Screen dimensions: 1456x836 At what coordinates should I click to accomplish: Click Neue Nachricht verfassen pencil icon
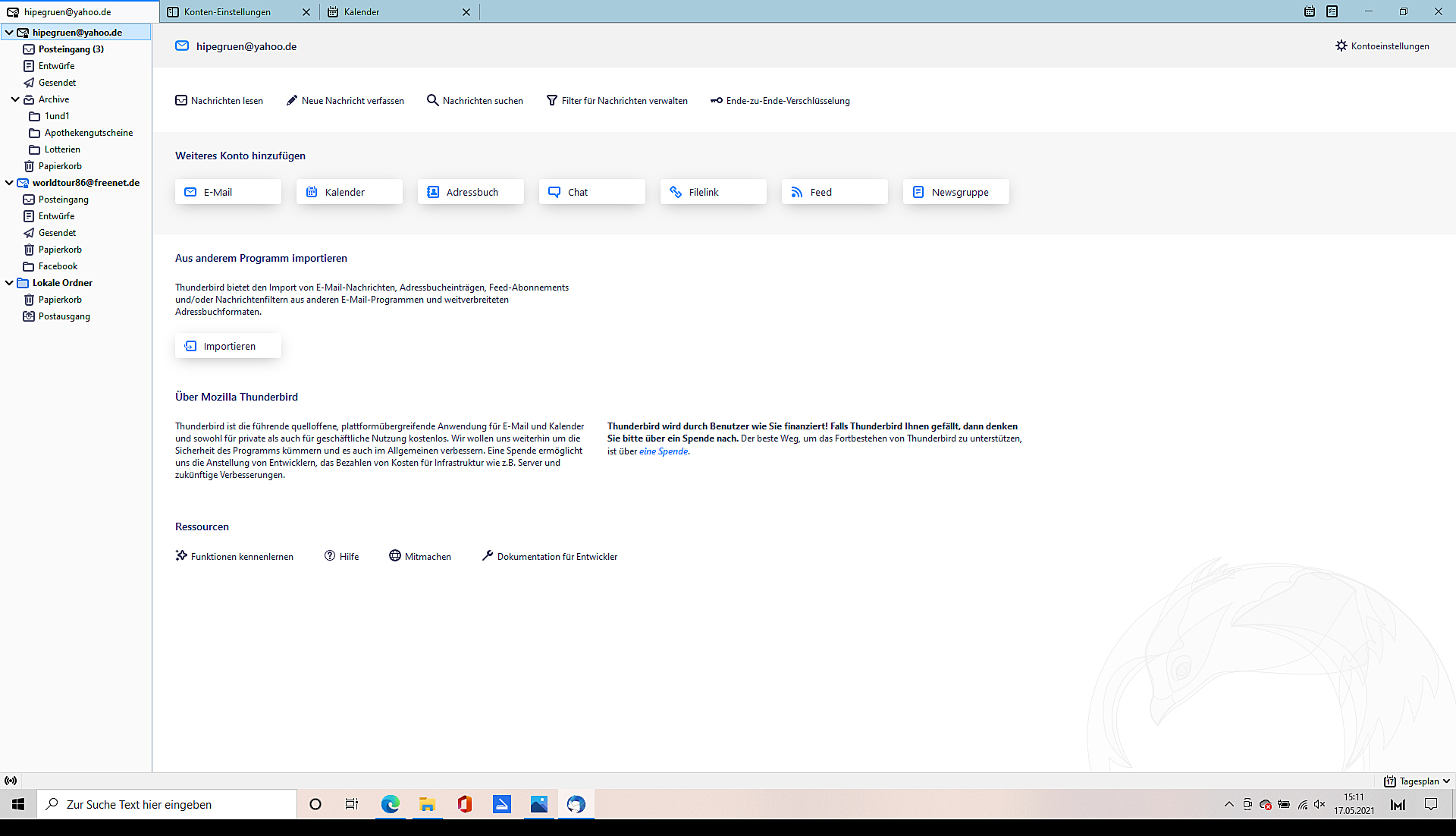292,100
